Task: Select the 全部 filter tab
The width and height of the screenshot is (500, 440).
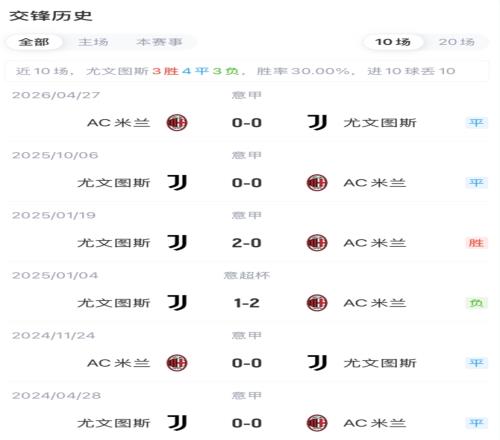Action: click(x=34, y=42)
